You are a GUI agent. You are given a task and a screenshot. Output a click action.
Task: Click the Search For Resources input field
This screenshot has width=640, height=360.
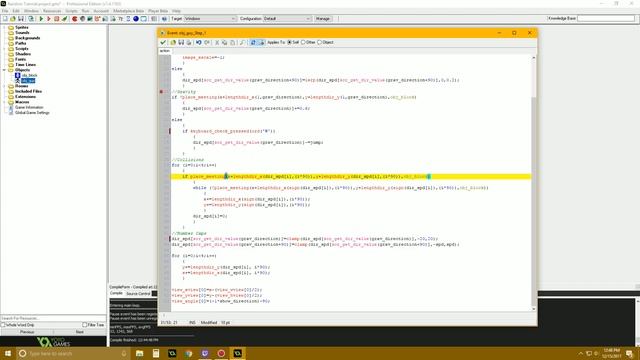[53, 318]
